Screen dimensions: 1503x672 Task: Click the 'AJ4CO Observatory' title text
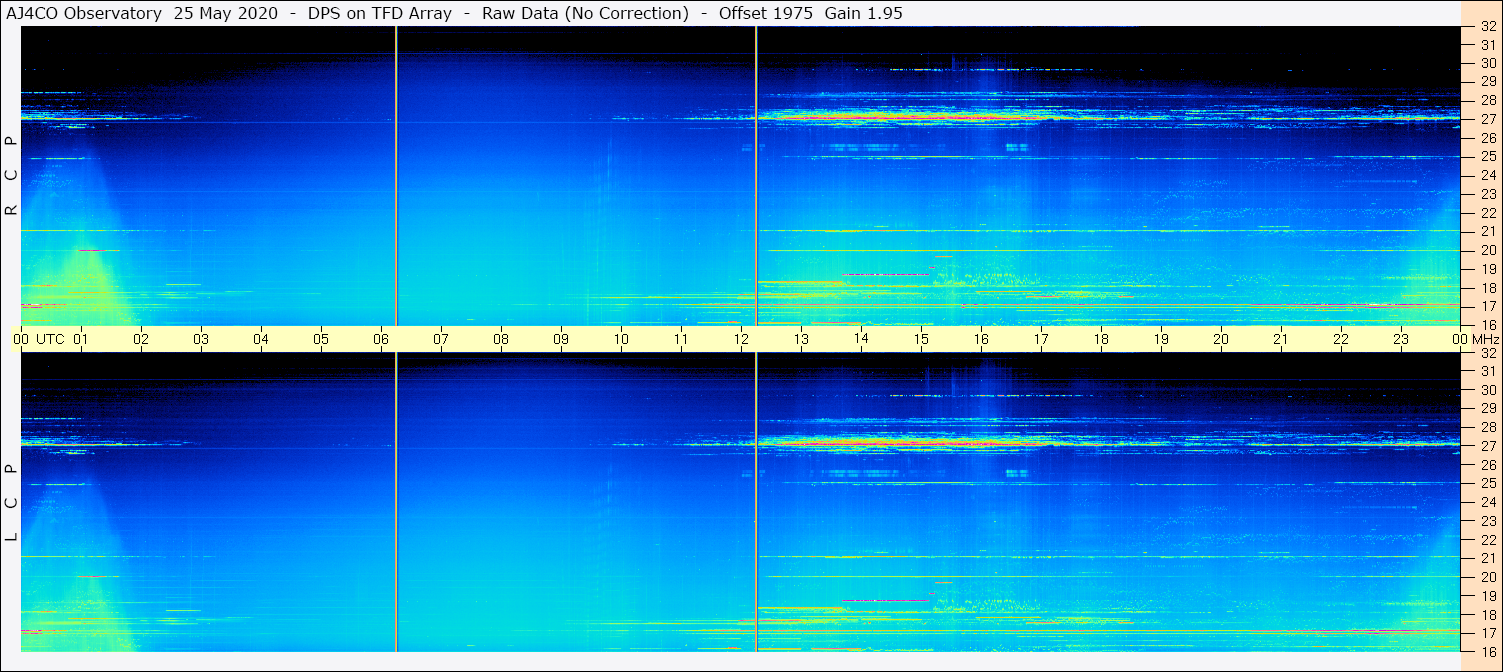click(x=84, y=13)
